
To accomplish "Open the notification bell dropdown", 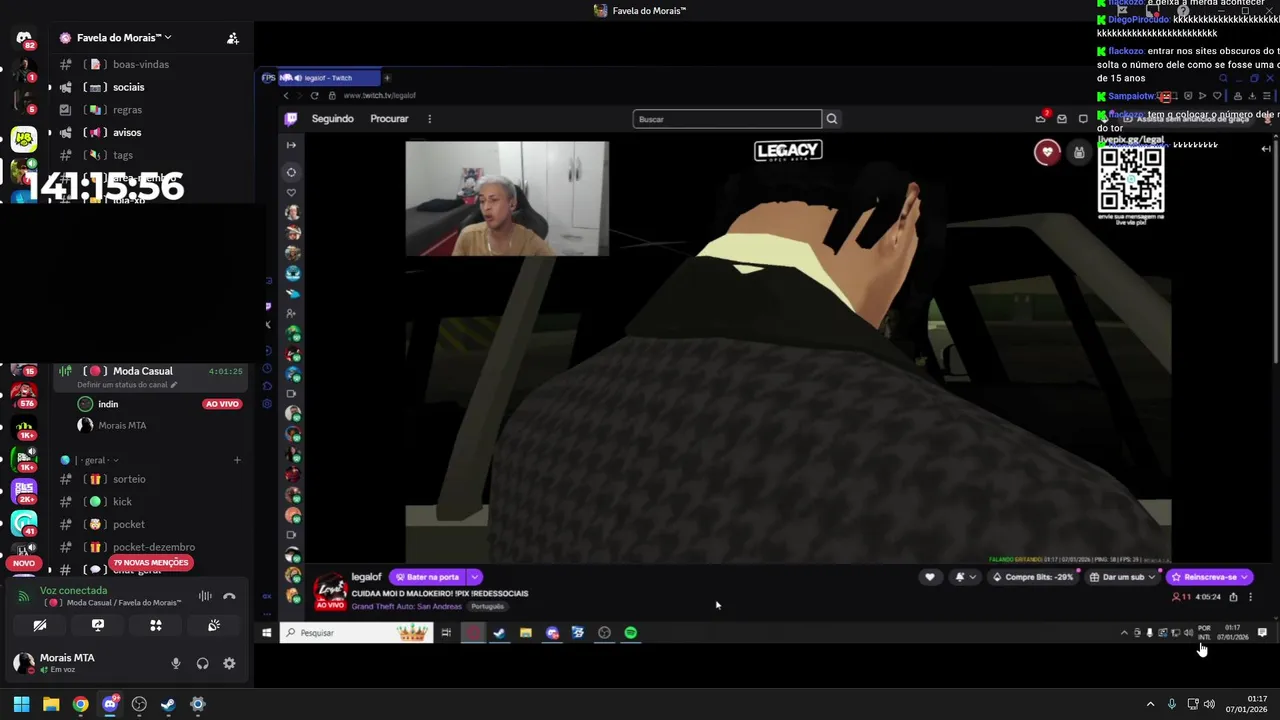I will point(965,577).
